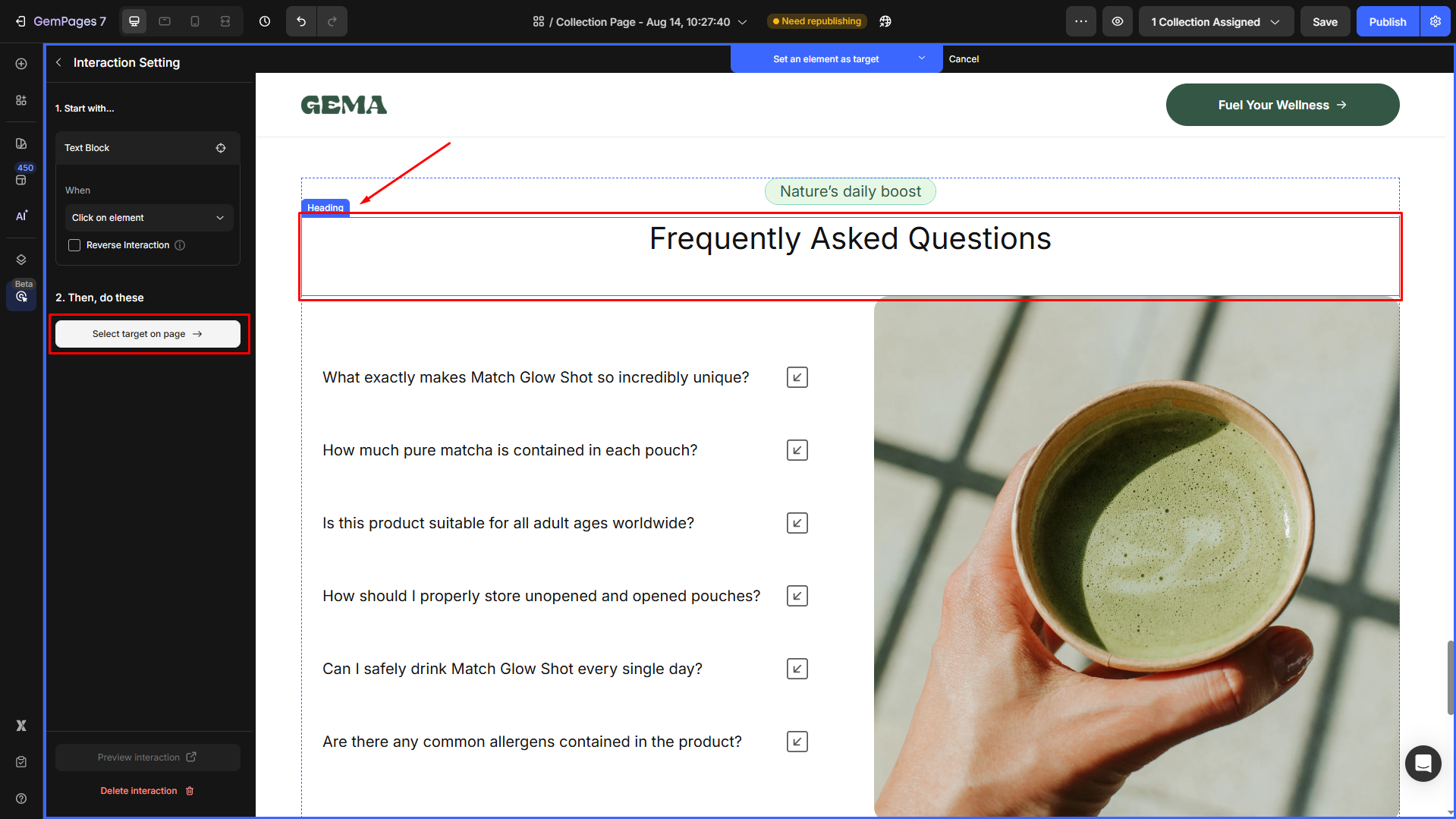1456x819 pixels.
Task: Switch to mobile device view
Action: pyautogui.click(x=195, y=21)
